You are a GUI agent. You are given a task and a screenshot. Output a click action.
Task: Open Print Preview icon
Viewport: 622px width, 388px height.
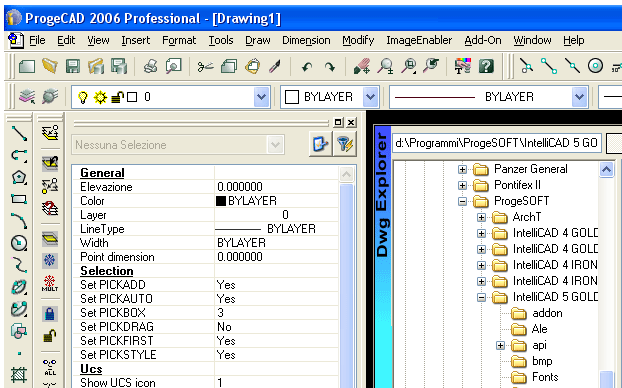[173, 66]
